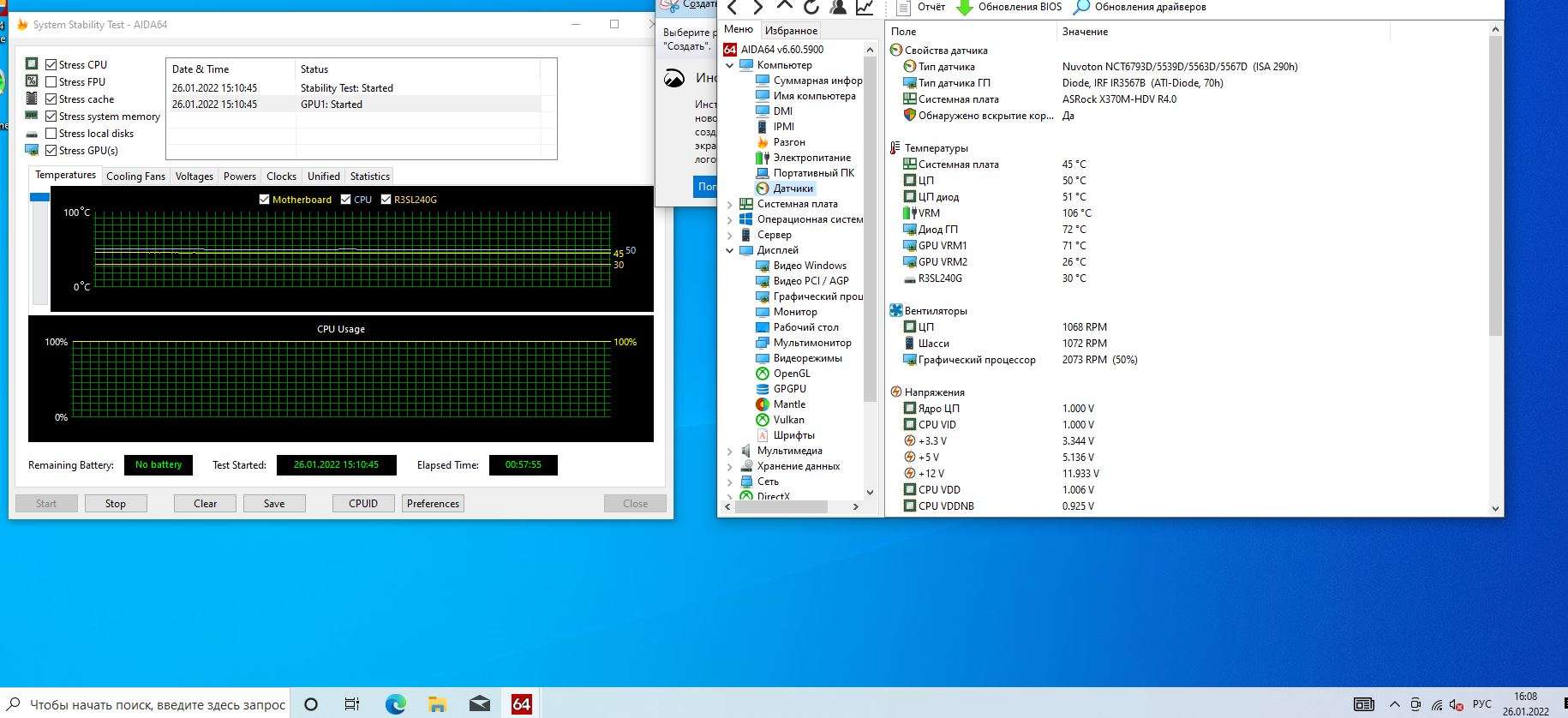Toggle R3SL240G graph checkbox
The width and height of the screenshot is (1568, 718).
[386, 200]
